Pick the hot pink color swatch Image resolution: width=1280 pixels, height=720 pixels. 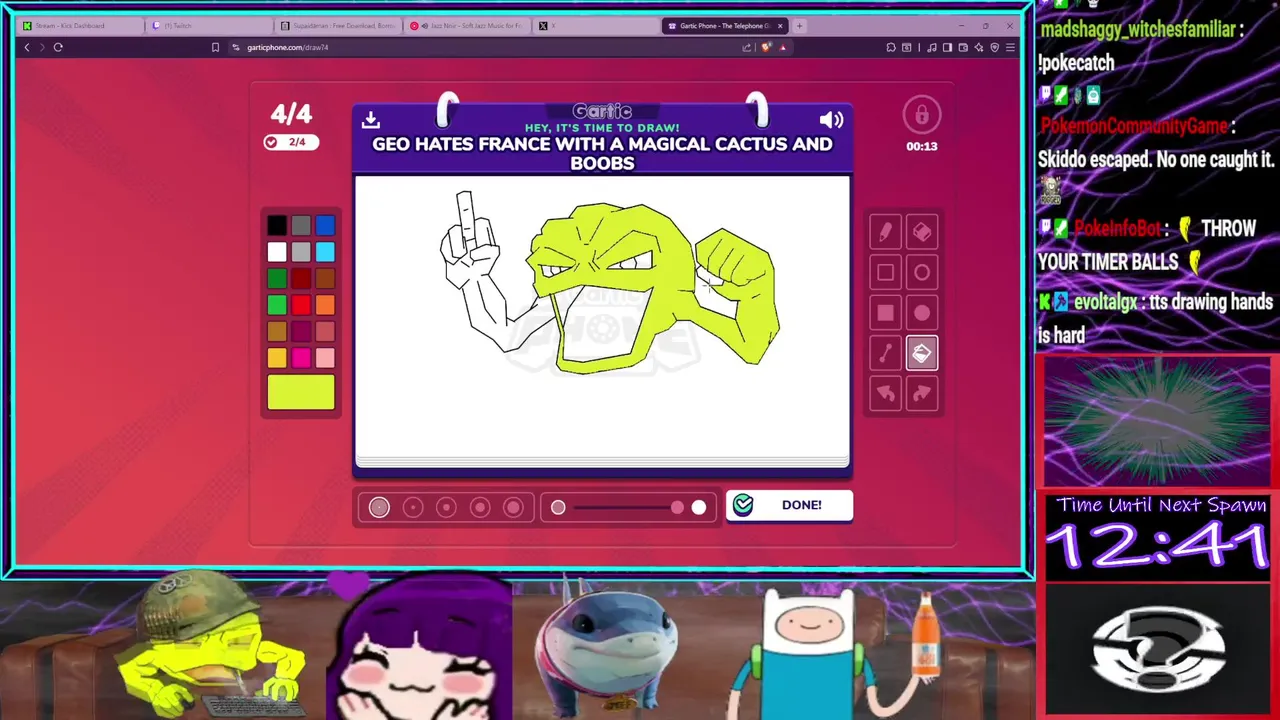(x=301, y=358)
